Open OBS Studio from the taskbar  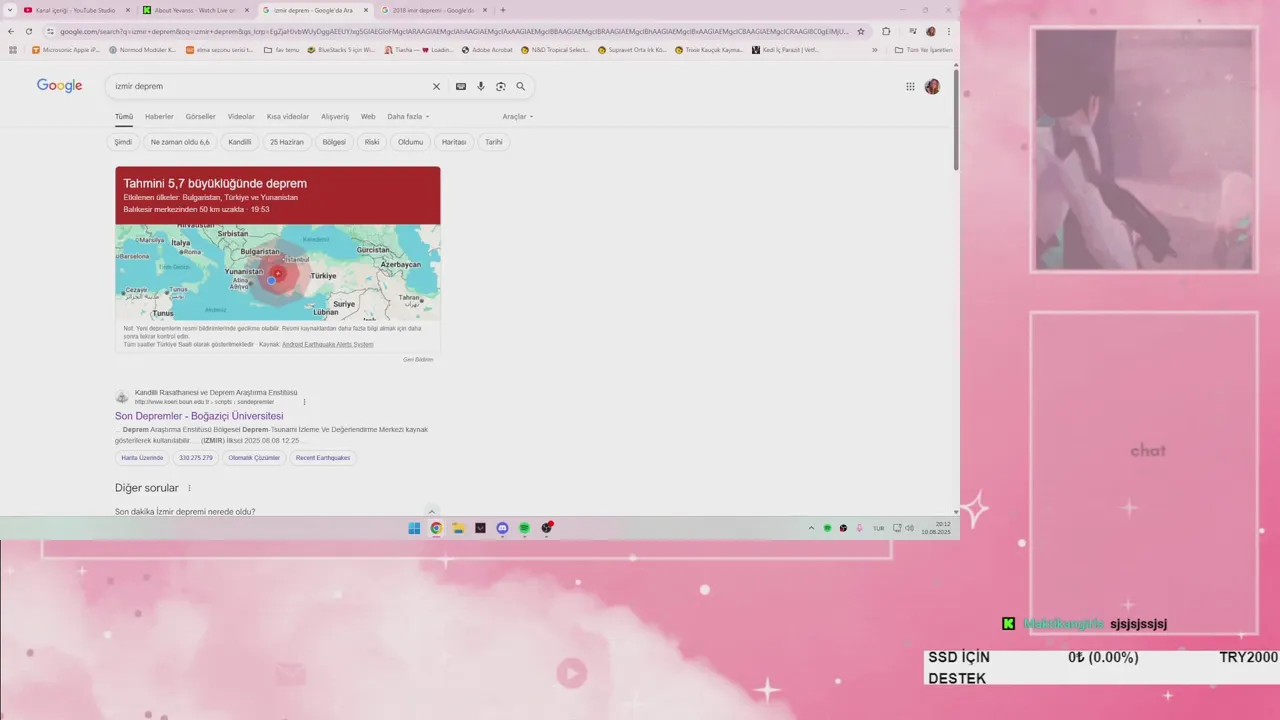(x=546, y=528)
